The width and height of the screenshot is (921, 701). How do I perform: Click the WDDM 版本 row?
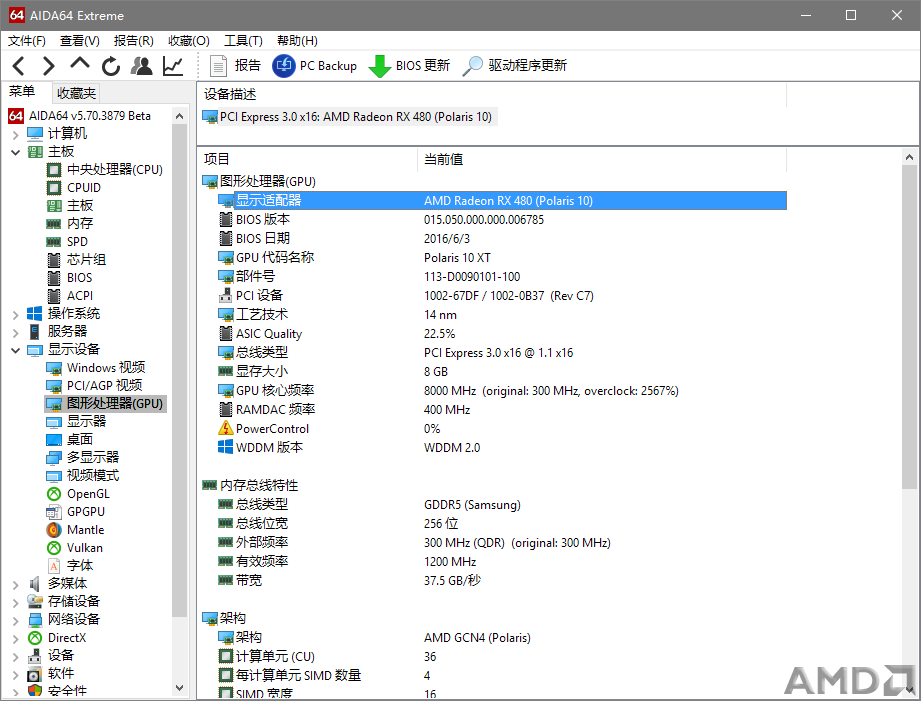coord(502,448)
